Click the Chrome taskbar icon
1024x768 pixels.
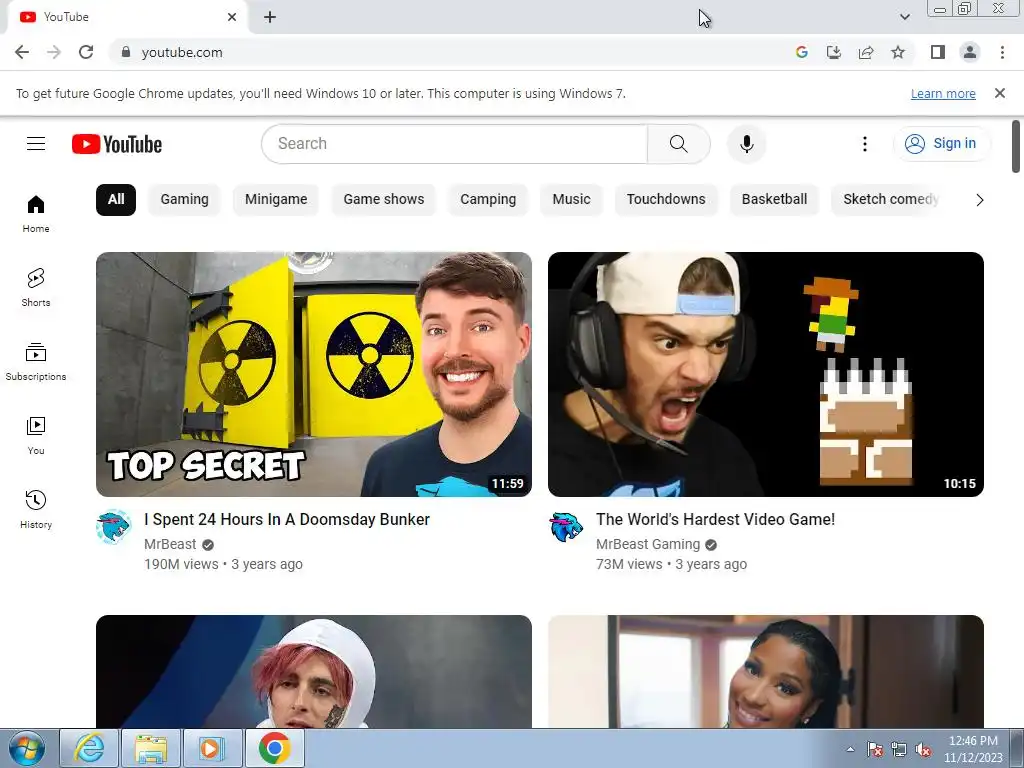pyautogui.click(x=274, y=748)
